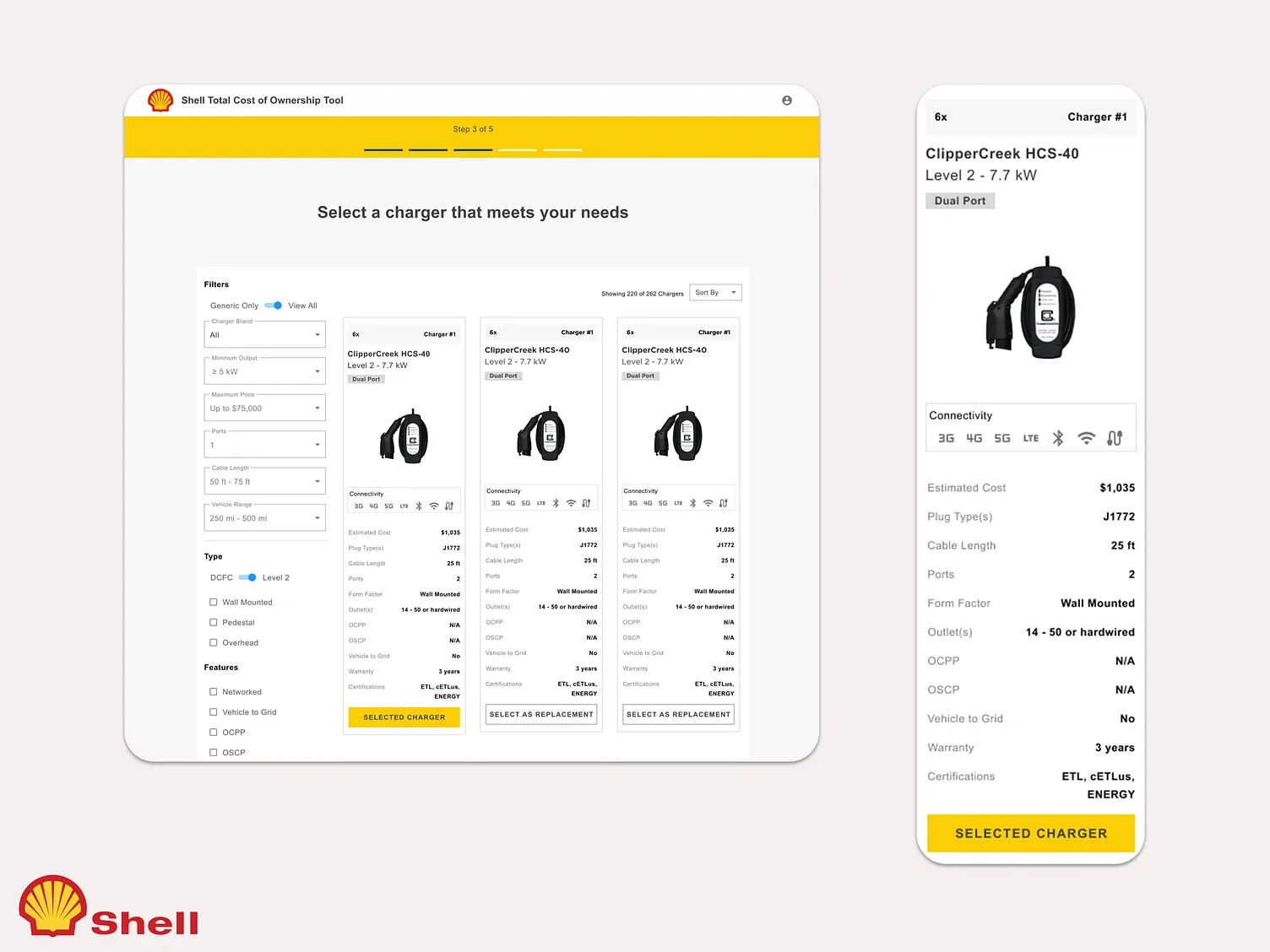Click 5G icon on tablet's selected charger card
This screenshot has height=952, width=1270.
pyautogui.click(x=389, y=506)
